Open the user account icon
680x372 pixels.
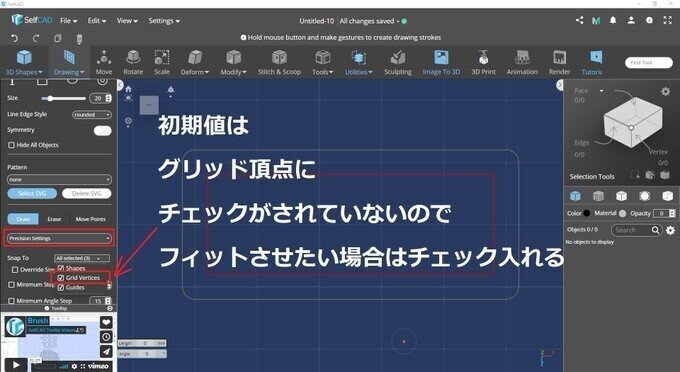tap(631, 20)
